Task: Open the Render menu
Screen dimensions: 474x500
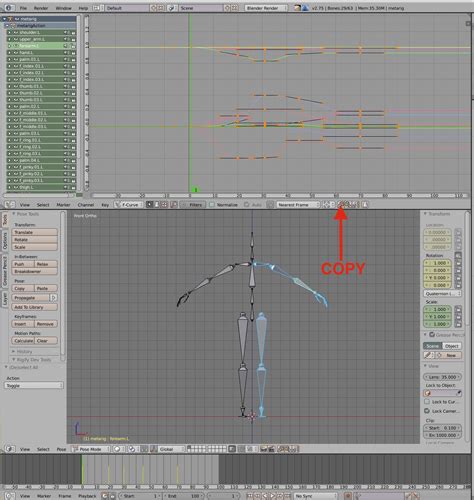Action: [x=41, y=8]
